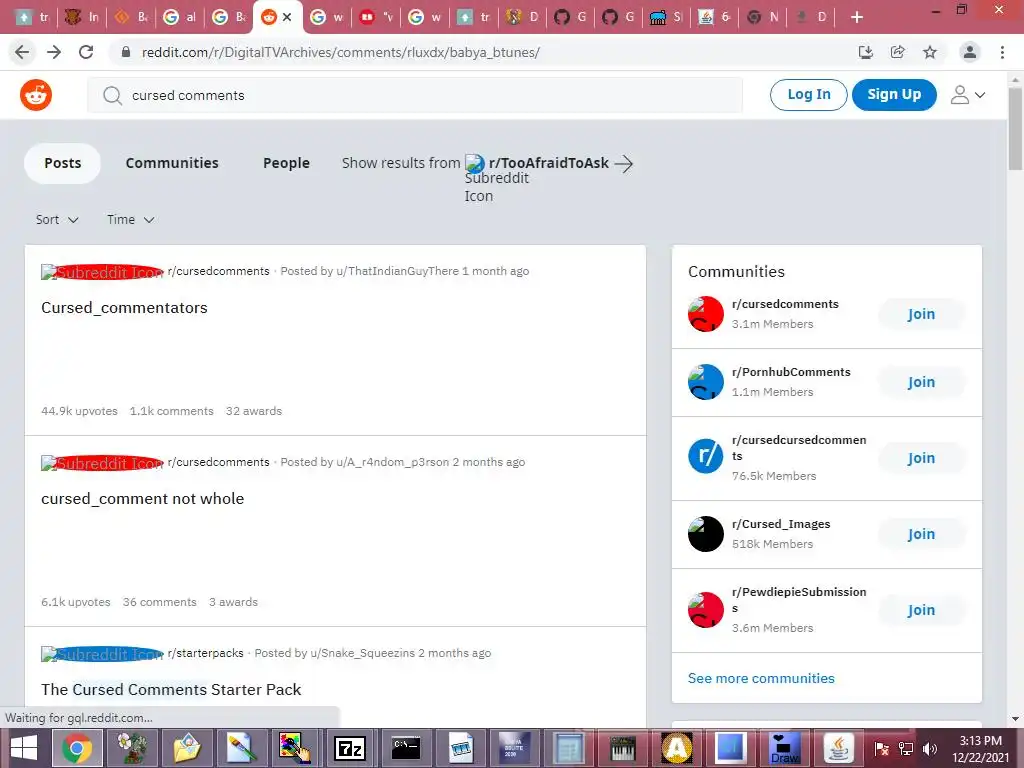Click the r/cursedcursedcomments blue r/ icon
The height and width of the screenshot is (768, 1024).
(x=705, y=455)
